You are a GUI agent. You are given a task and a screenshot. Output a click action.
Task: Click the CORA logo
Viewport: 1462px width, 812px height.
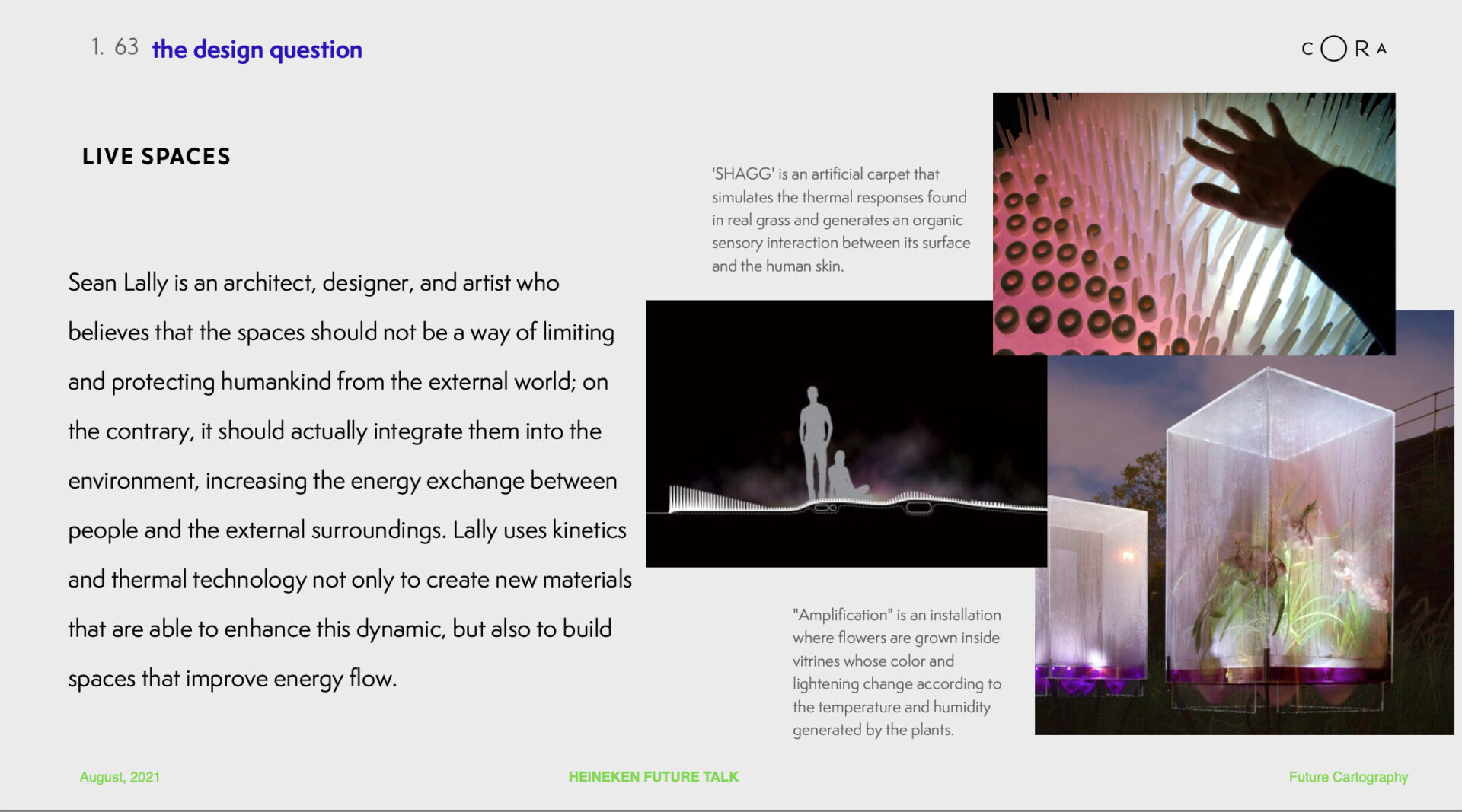click(1344, 49)
